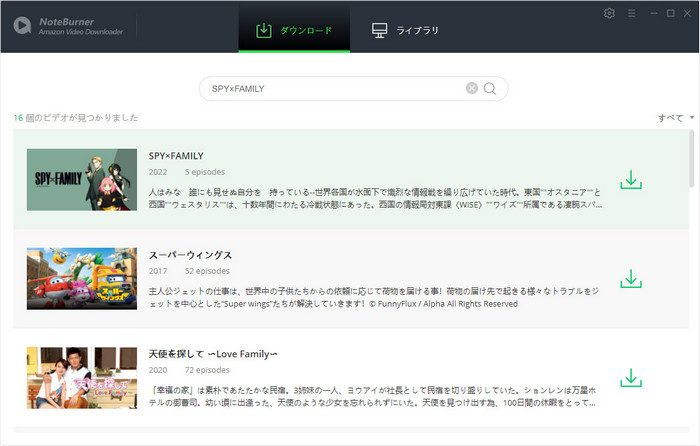Download the スーパーウィングス series
Screen dimensions: 700x446
(x=631, y=279)
